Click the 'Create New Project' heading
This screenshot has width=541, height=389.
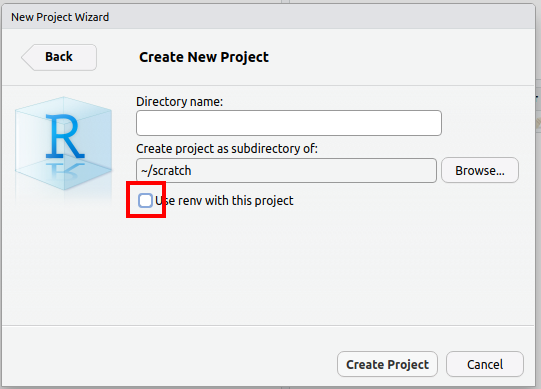point(204,57)
